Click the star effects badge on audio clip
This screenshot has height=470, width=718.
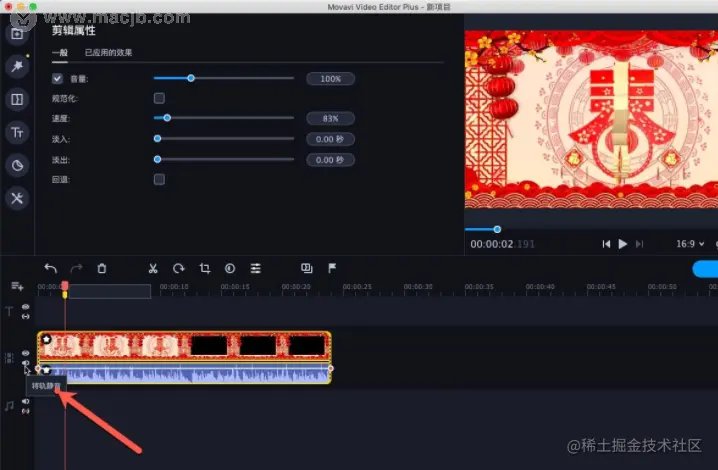pyautogui.click(x=46, y=370)
